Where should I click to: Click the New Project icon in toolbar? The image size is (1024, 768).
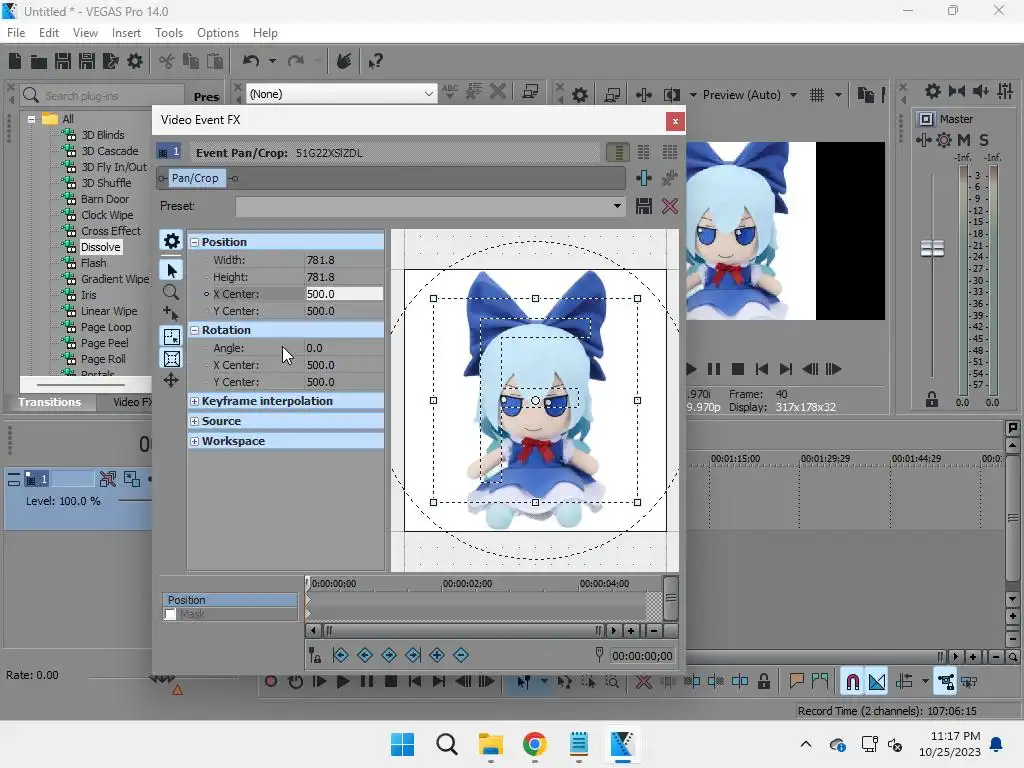click(15, 61)
